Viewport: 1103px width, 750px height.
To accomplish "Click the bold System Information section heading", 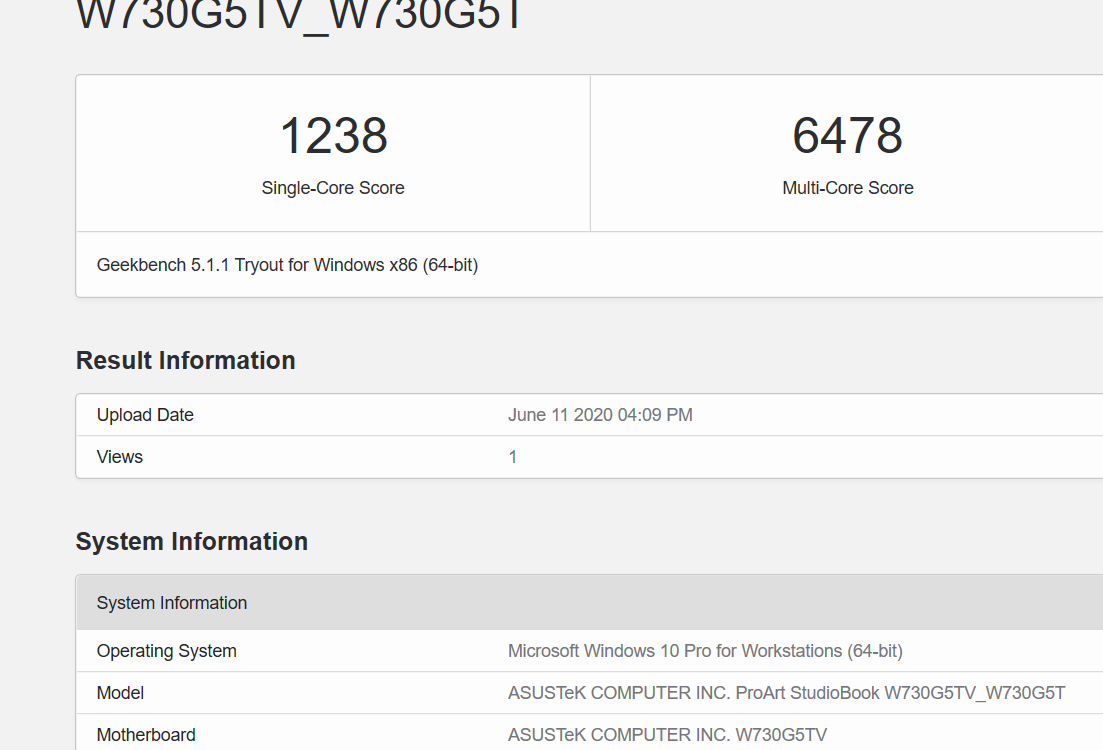I will click(192, 541).
